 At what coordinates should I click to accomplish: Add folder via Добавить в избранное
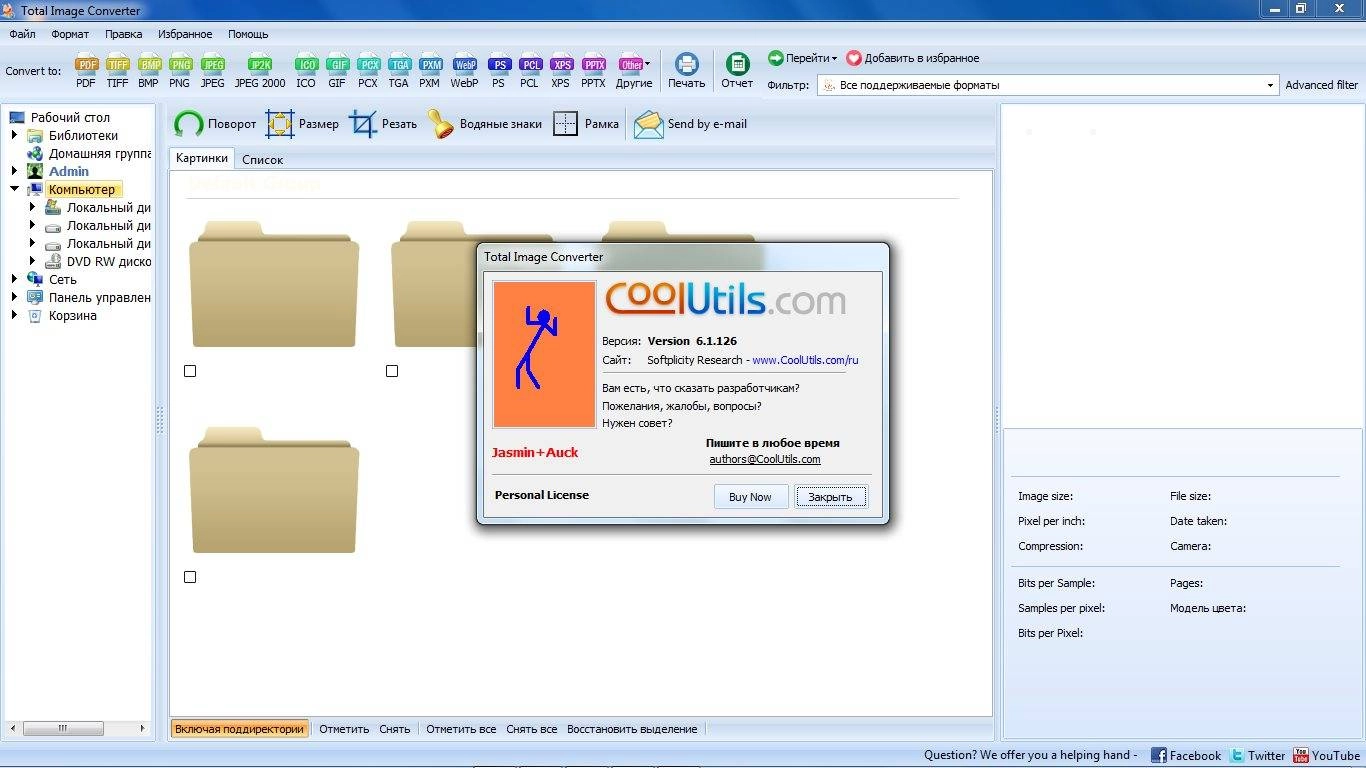tap(913, 58)
